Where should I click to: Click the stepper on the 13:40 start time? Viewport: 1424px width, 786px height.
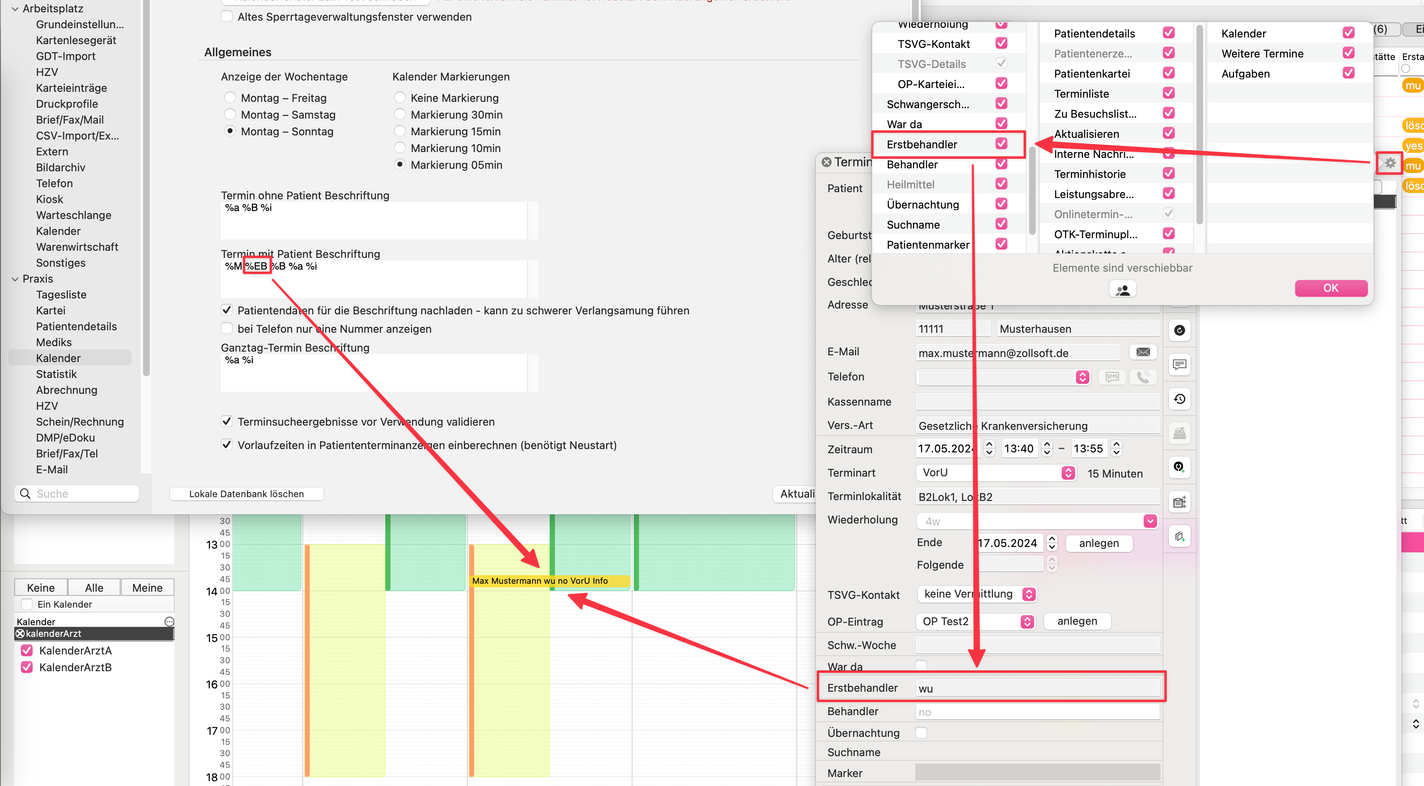pos(1047,449)
